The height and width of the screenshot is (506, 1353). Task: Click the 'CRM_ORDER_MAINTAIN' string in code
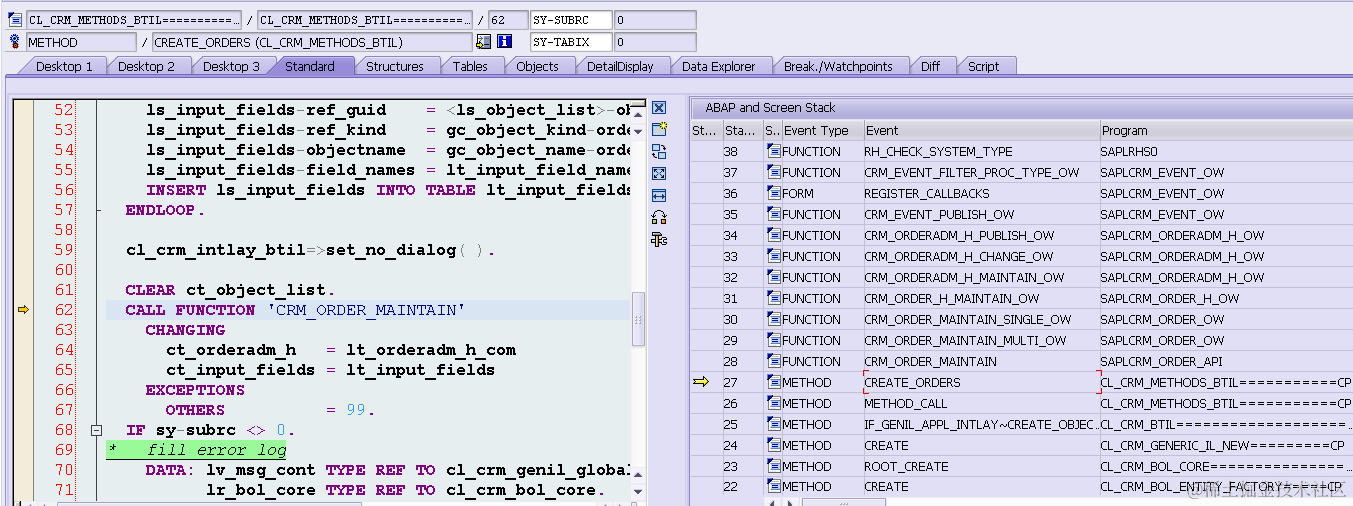point(366,310)
